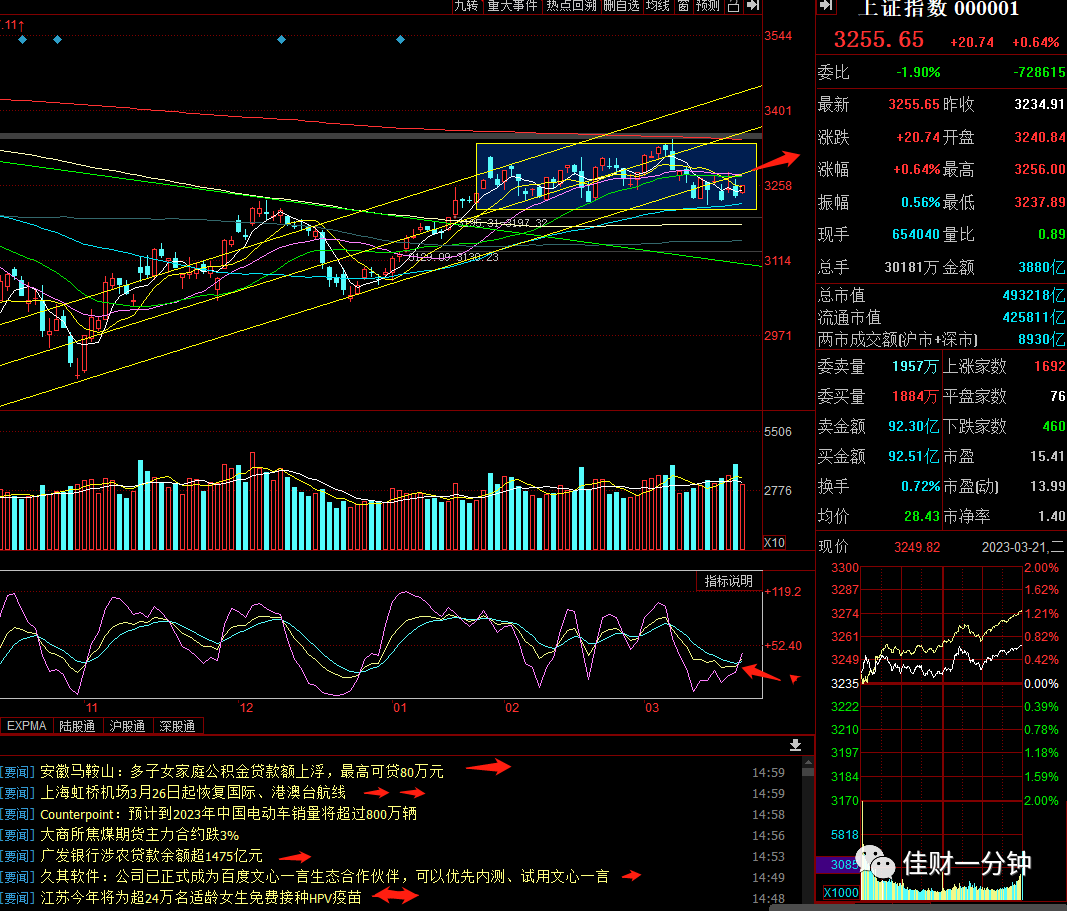Screen dimensions: 1067x911
Task: Click the 删自选 button
Action: [621, 6]
